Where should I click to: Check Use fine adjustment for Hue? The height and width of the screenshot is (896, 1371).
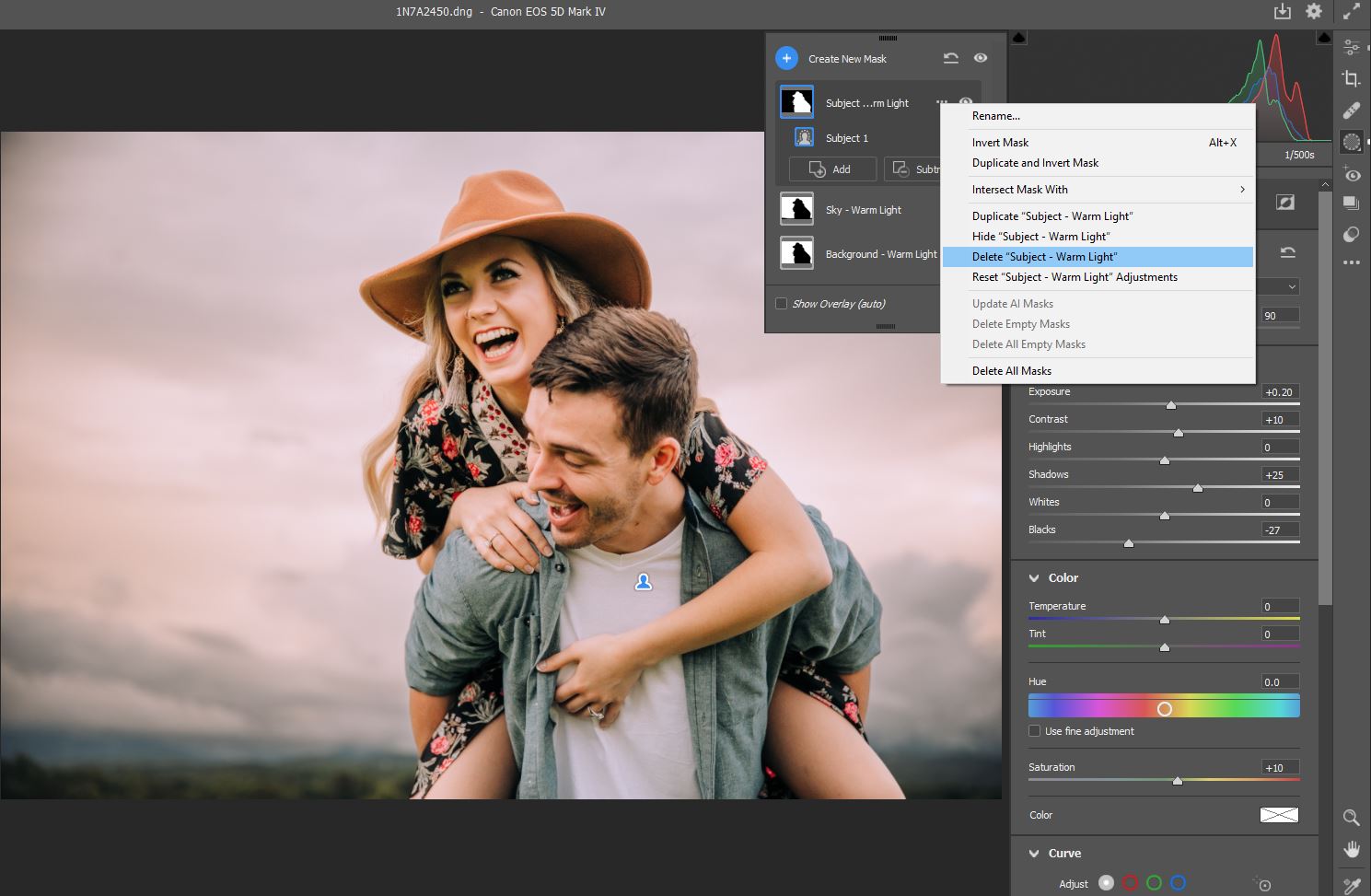click(1035, 731)
